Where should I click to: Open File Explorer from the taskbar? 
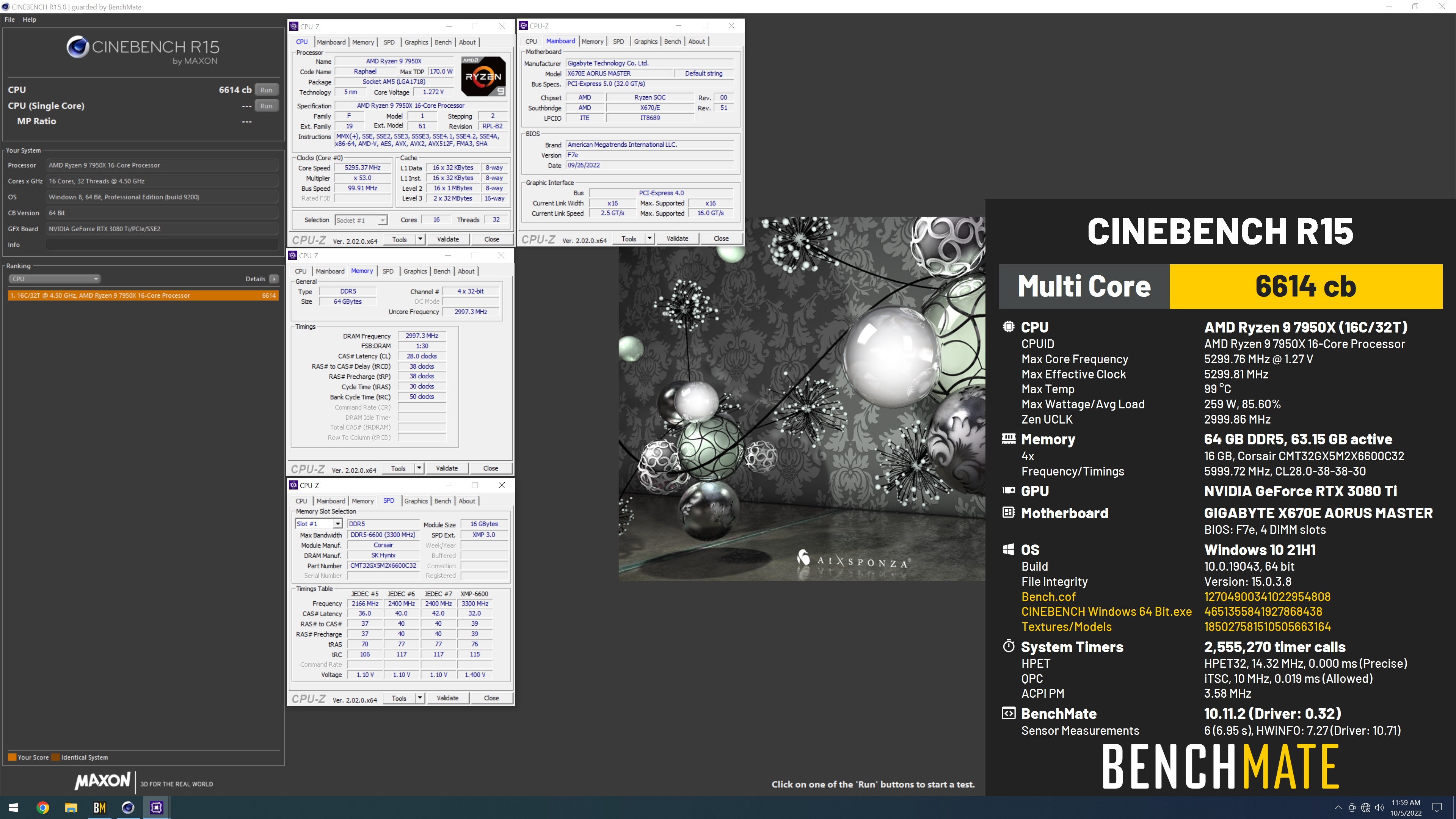pyautogui.click(x=71, y=808)
